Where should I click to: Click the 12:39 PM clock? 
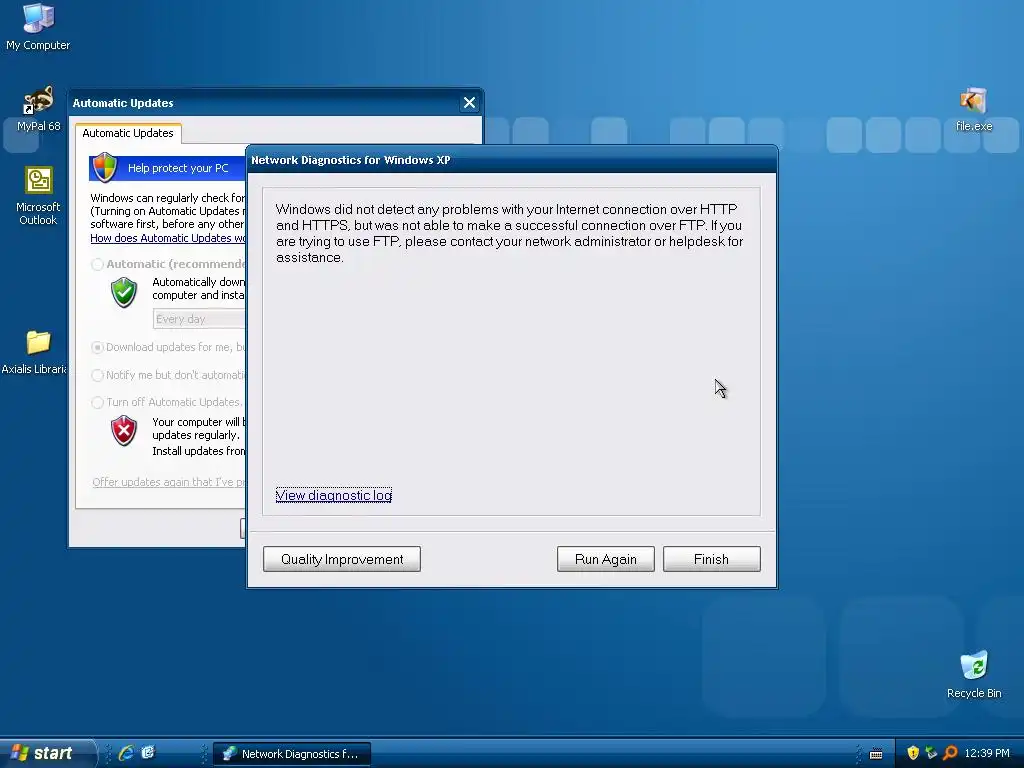click(x=987, y=754)
